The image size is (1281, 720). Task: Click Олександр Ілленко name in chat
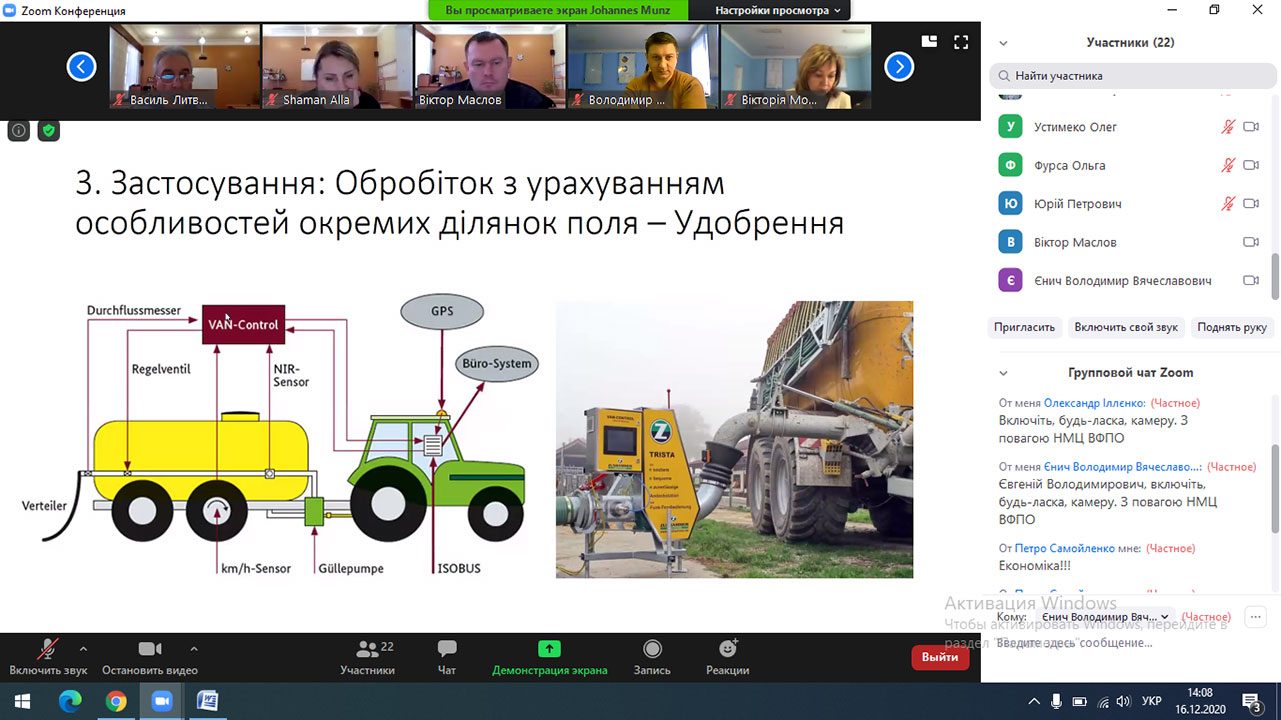pos(1094,403)
